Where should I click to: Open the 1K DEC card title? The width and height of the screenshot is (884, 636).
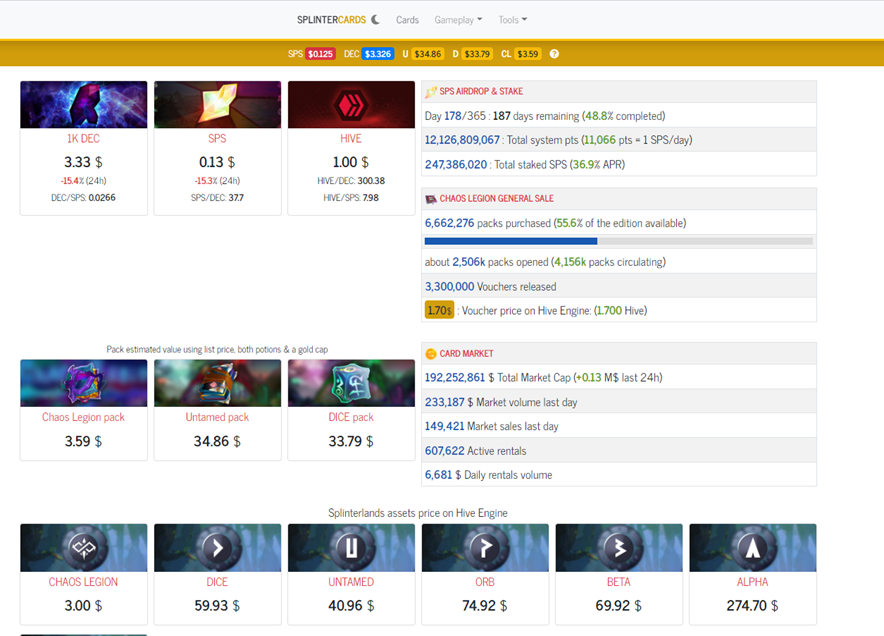(x=83, y=139)
